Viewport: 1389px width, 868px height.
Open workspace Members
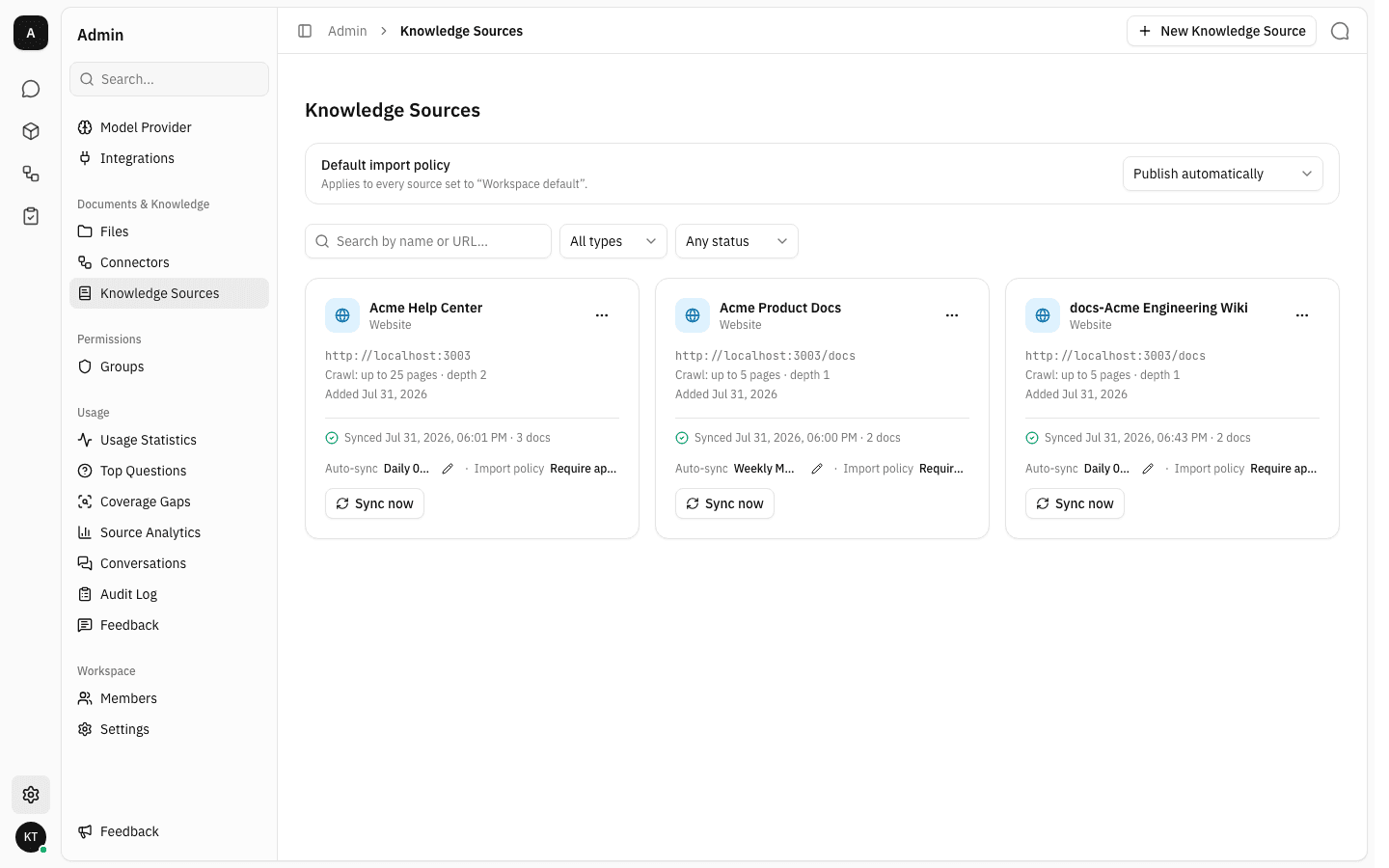169,698
